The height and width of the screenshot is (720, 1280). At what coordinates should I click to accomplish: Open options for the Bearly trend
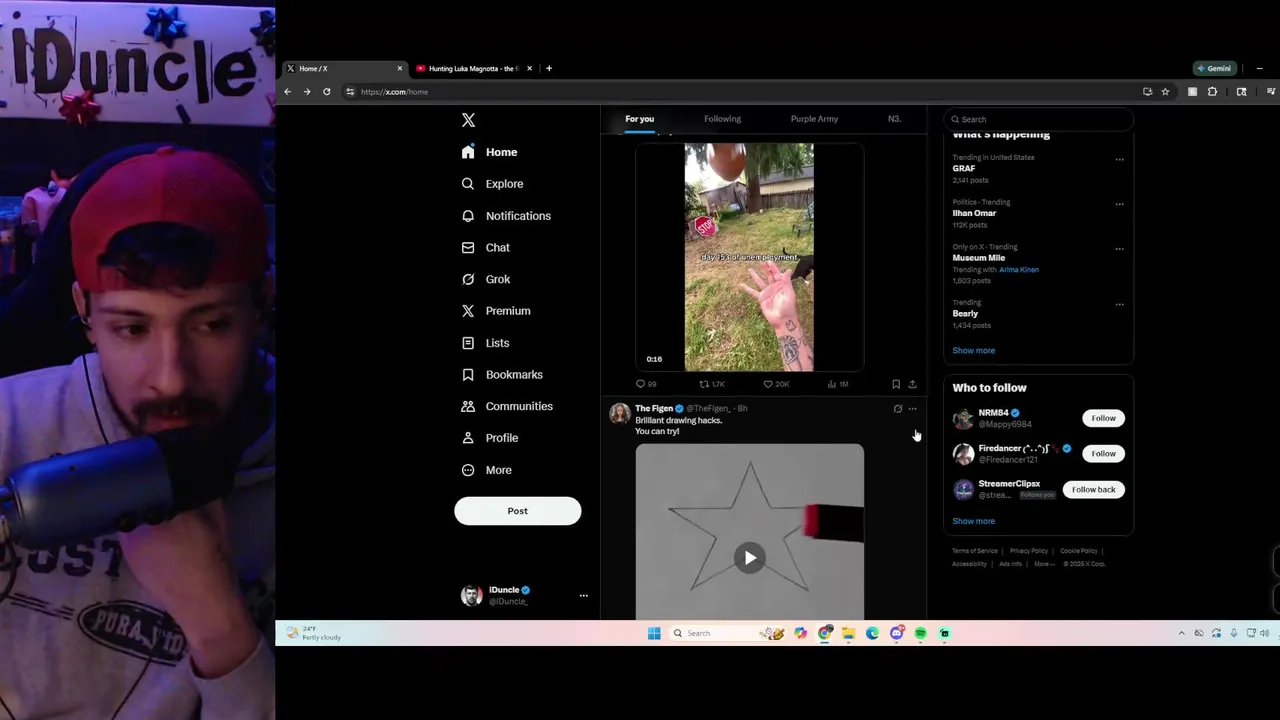(1119, 304)
